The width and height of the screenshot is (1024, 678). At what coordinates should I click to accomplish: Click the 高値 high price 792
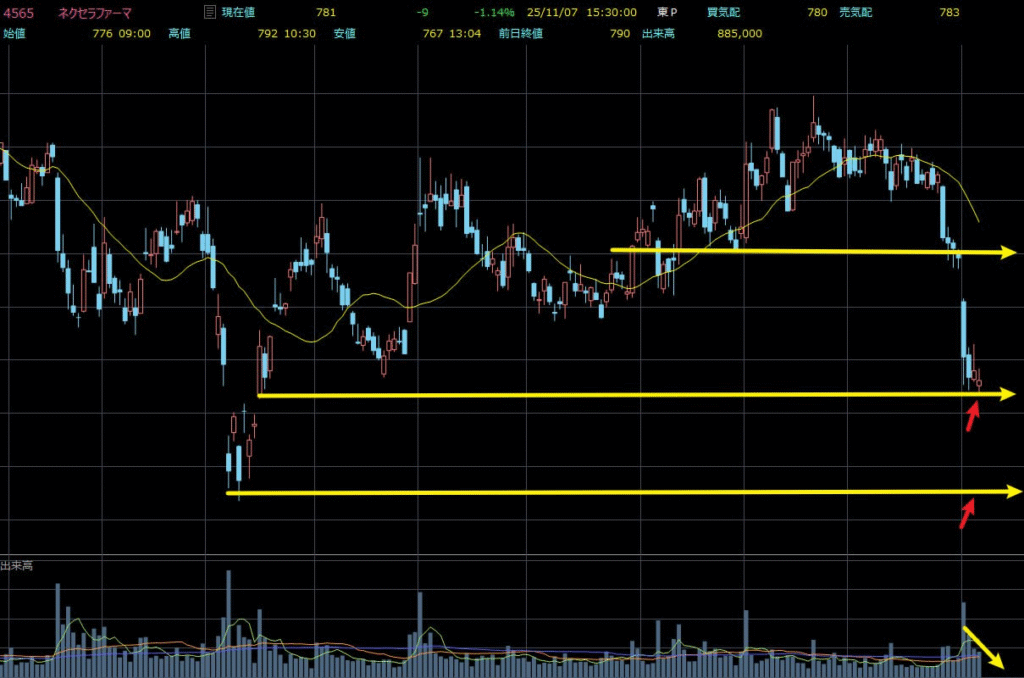click(x=267, y=33)
